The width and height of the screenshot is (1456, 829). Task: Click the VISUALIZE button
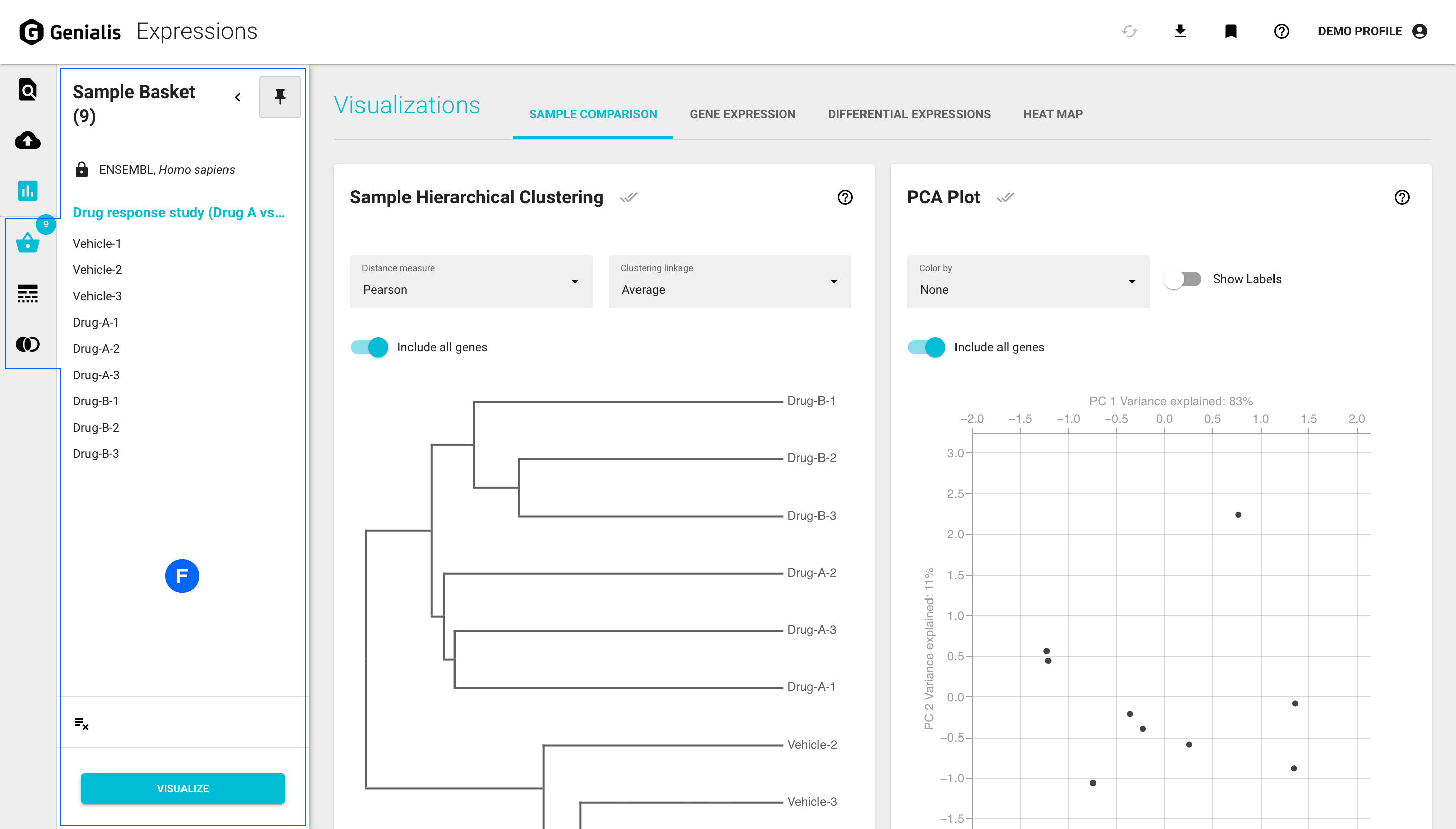pyautogui.click(x=183, y=788)
